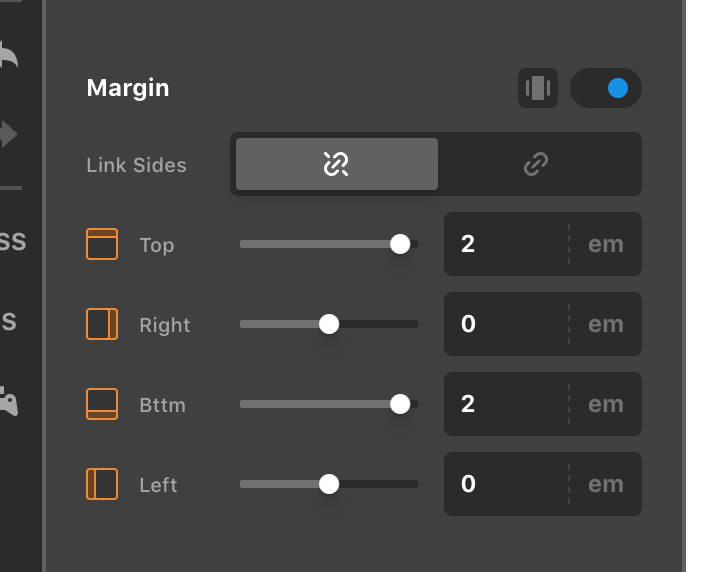Screen dimensions: 722x572
Task: Click the breakpoint columns icon beside Margin
Action: pyautogui.click(x=538, y=88)
